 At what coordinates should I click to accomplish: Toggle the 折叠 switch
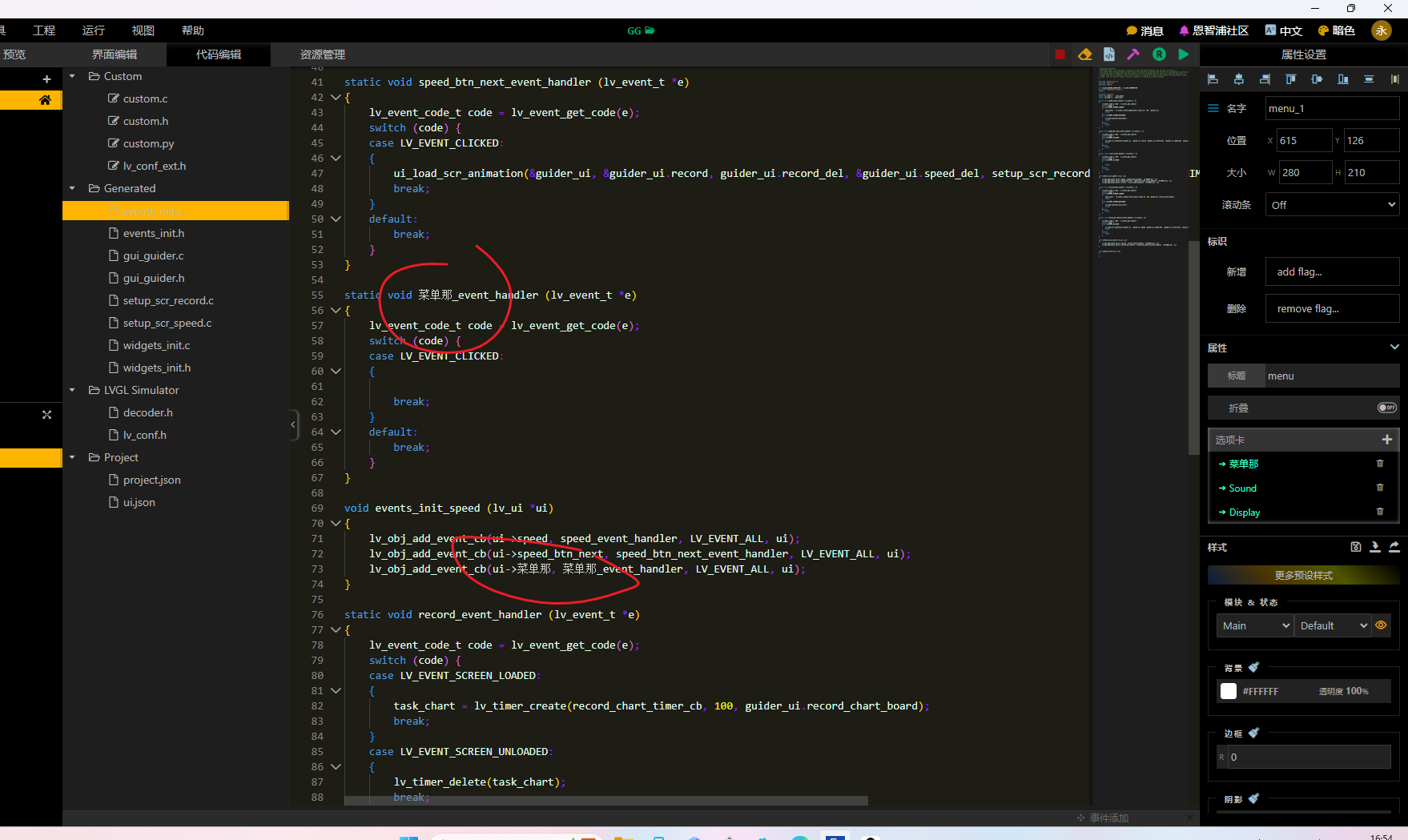pyautogui.click(x=1387, y=408)
